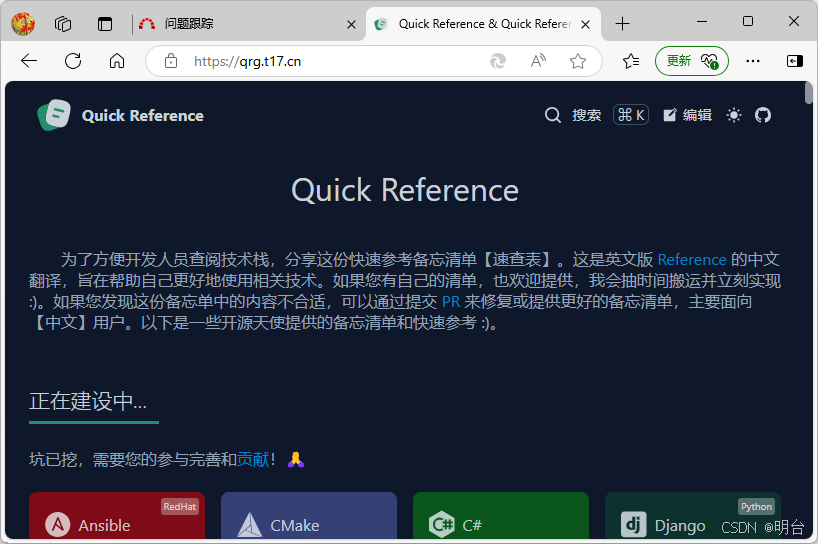Reload the current page

click(x=73, y=61)
